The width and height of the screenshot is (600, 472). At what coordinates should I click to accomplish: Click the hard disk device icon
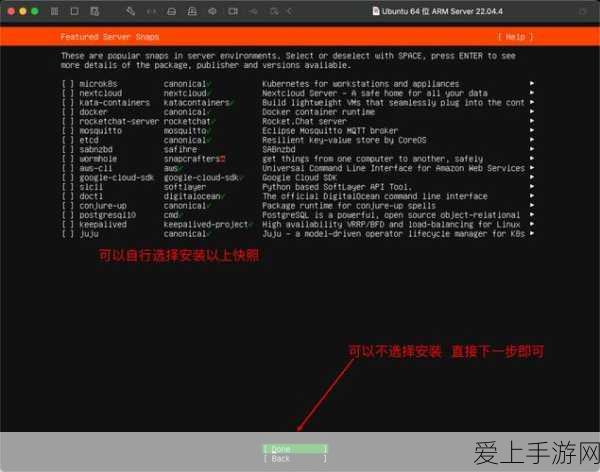(x=171, y=11)
